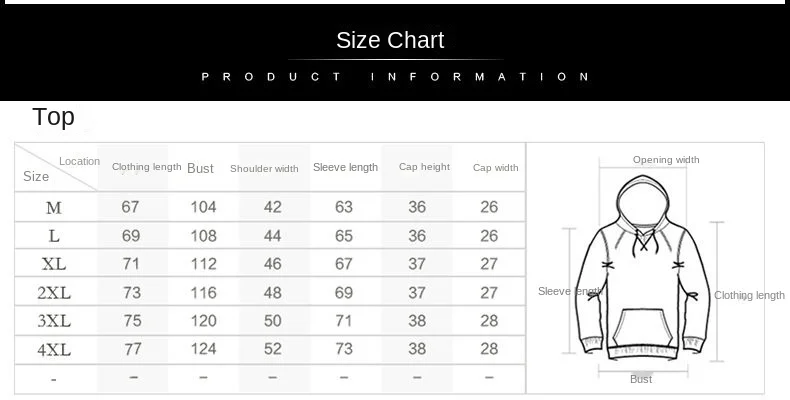
Task: Click the Bust label under hoodie diagram
Action: click(x=641, y=379)
